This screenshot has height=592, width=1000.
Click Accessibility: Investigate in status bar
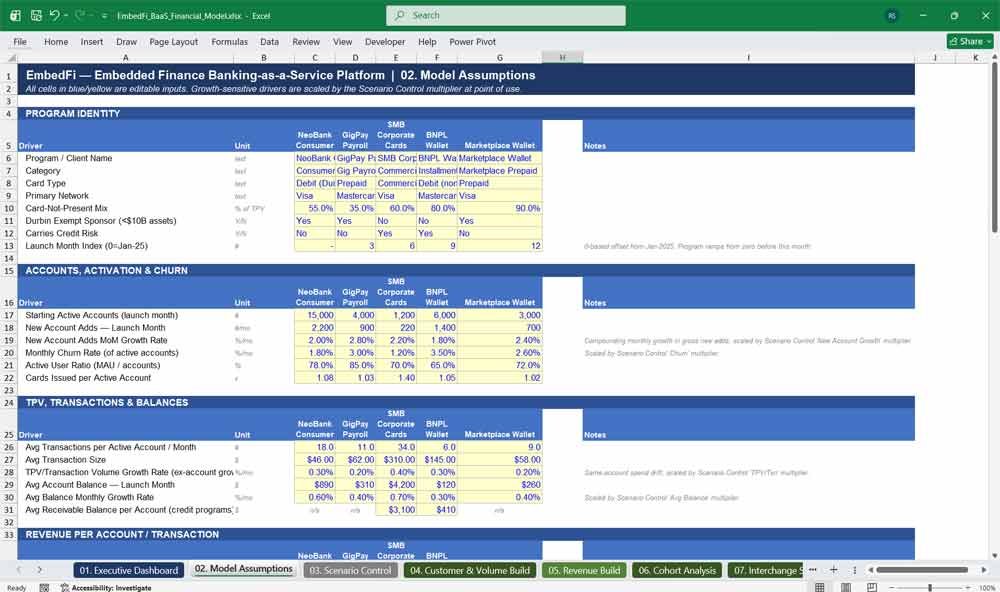pyautogui.click(x=106, y=588)
